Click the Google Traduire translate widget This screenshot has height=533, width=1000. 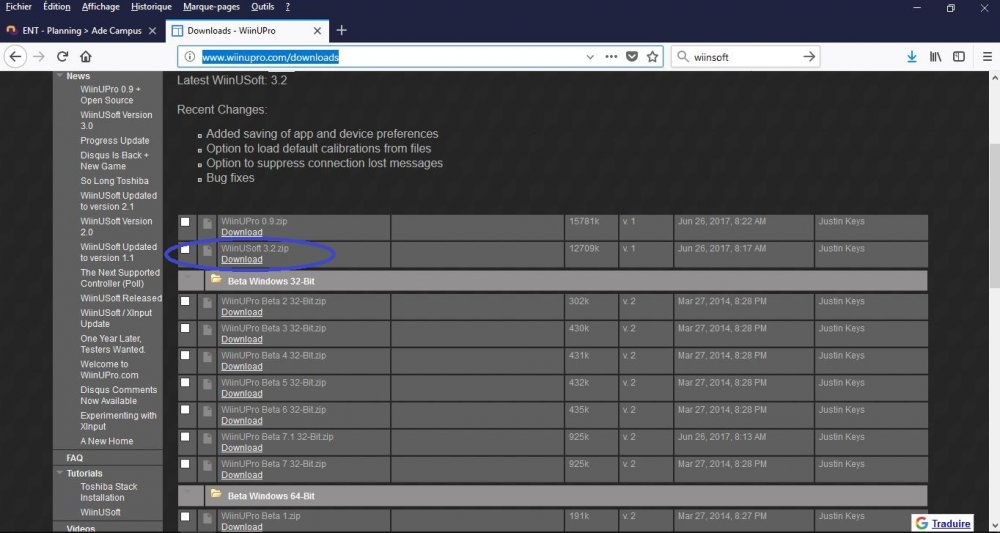(x=943, y=523)
